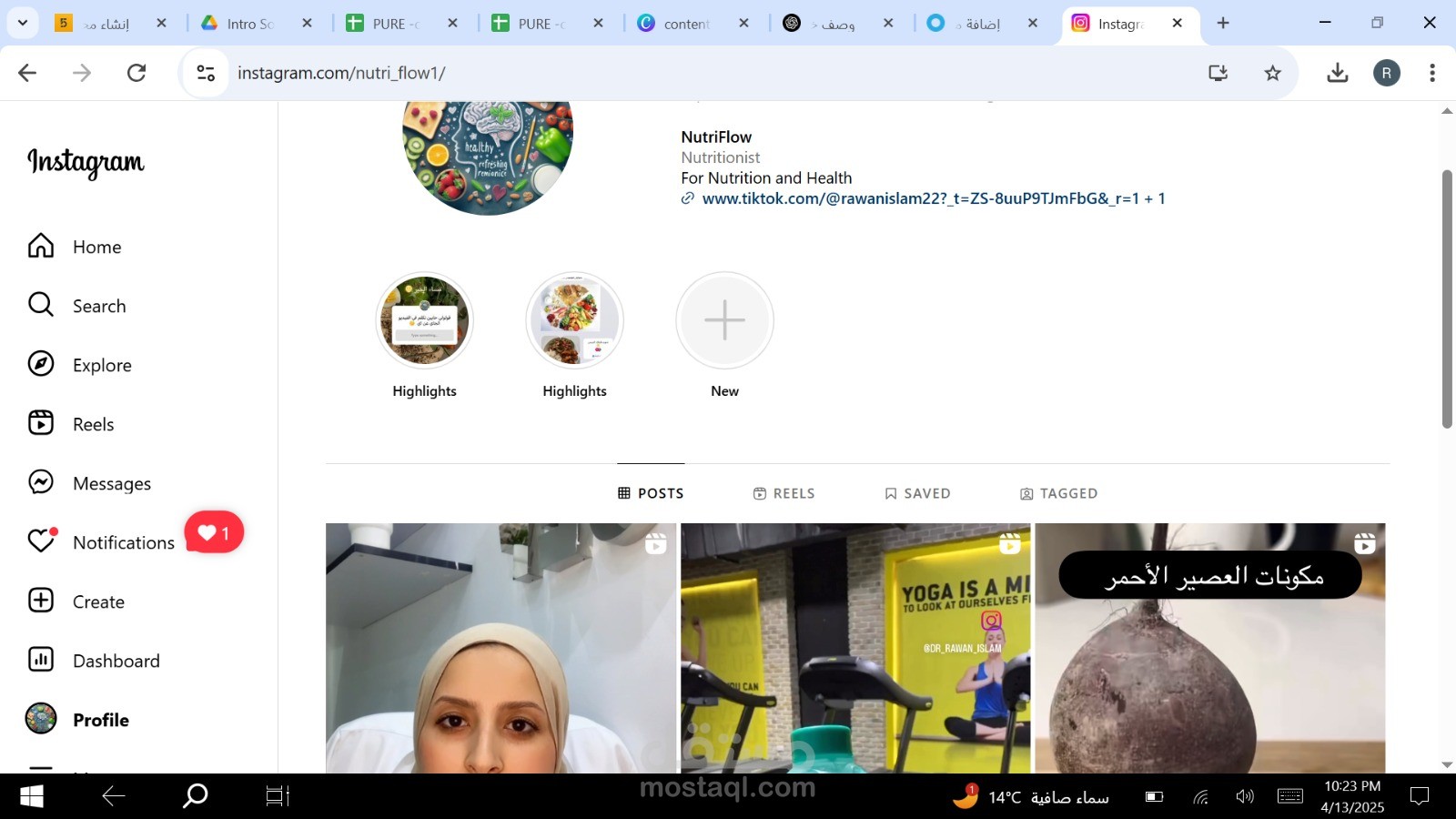Open the TikTok link in the bio
This screenshot has height=819, width=1456.
(933, 198)
